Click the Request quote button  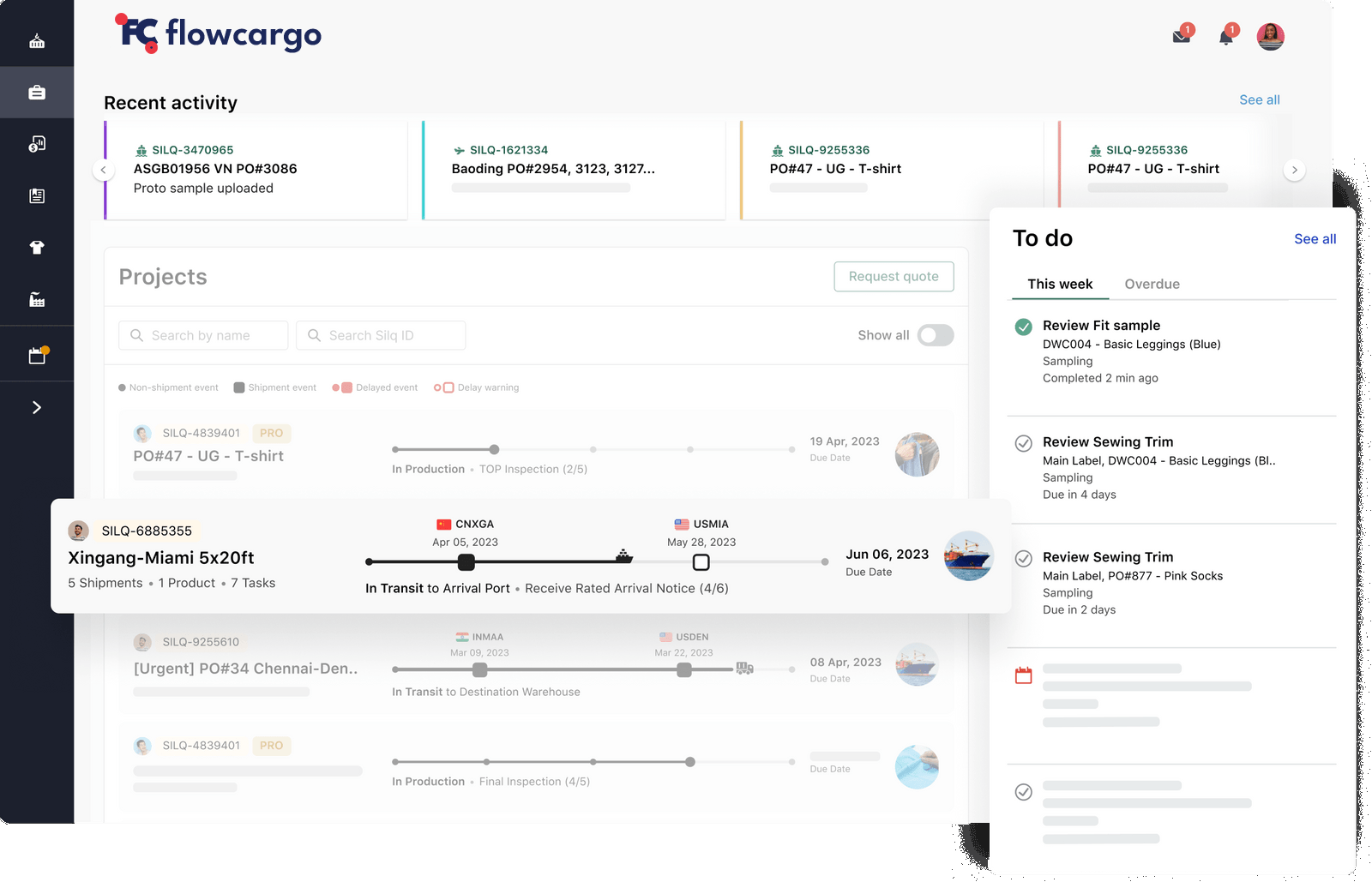(x=894, y=276)
